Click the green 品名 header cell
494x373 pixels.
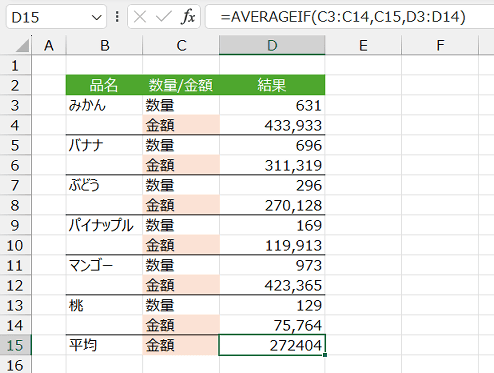tap(104, 85)
